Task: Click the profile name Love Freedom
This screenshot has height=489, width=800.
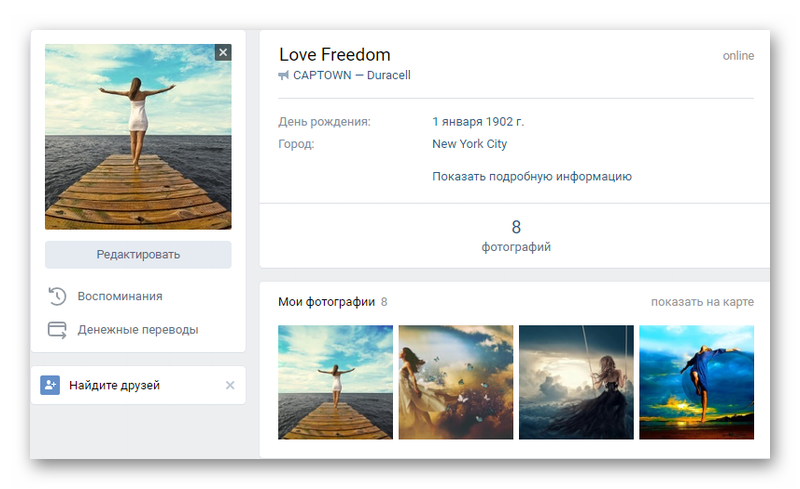Action: [335, 55]
